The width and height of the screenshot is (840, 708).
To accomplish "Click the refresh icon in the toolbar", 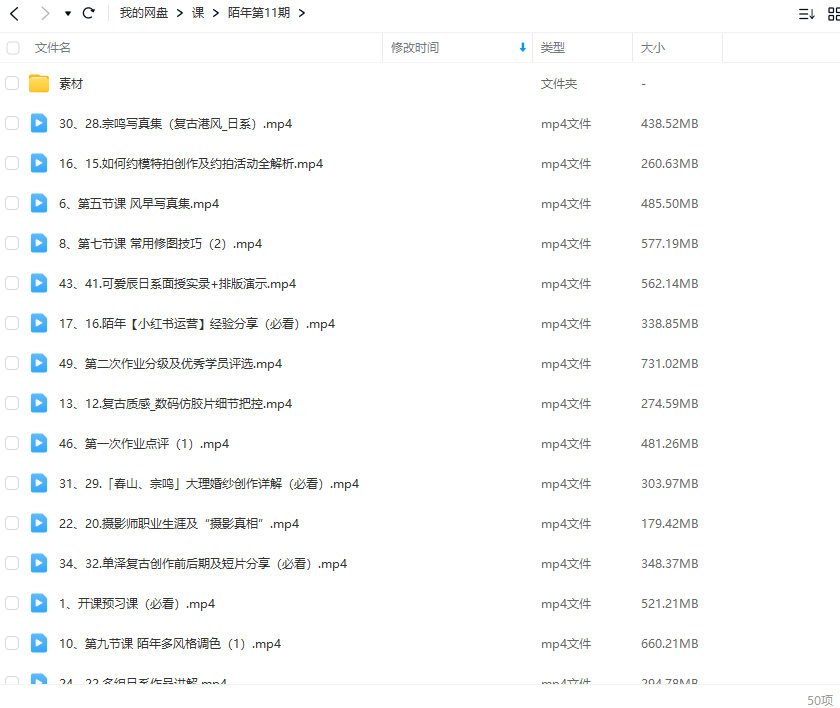I will click(88, 14).
